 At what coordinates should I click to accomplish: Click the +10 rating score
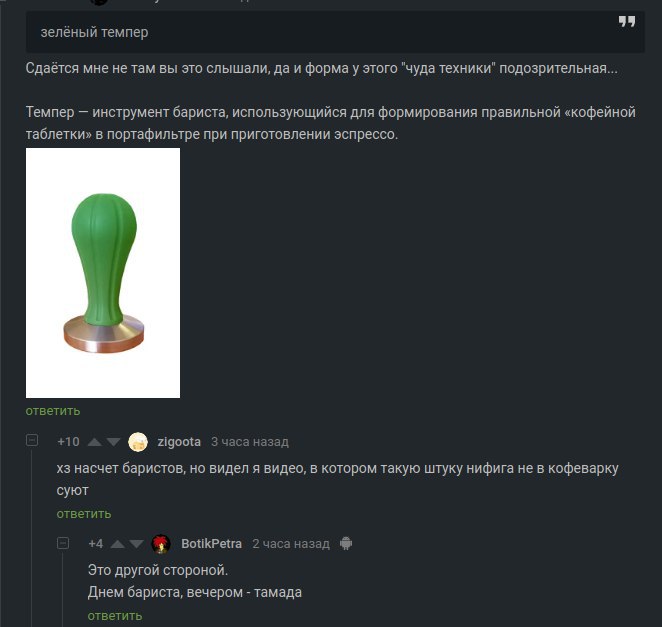click(x=68, y=442)
